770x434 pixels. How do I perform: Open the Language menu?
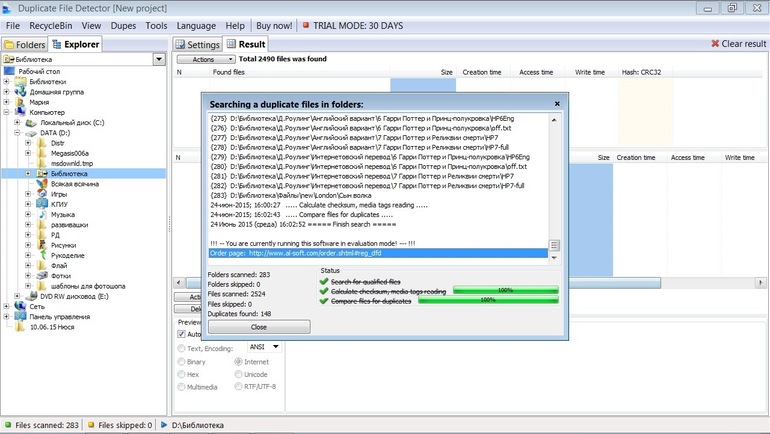coord(196,26)
